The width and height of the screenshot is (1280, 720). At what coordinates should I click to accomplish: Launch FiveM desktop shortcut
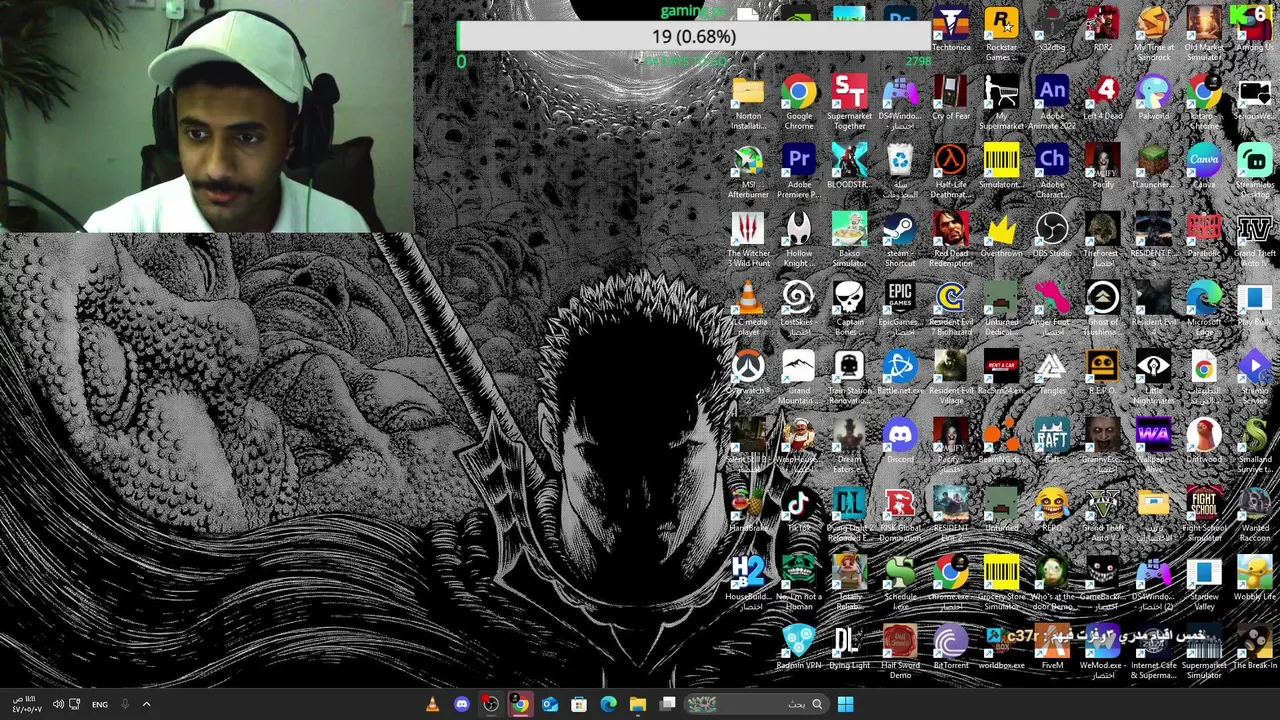click(x=1052, y=647)
